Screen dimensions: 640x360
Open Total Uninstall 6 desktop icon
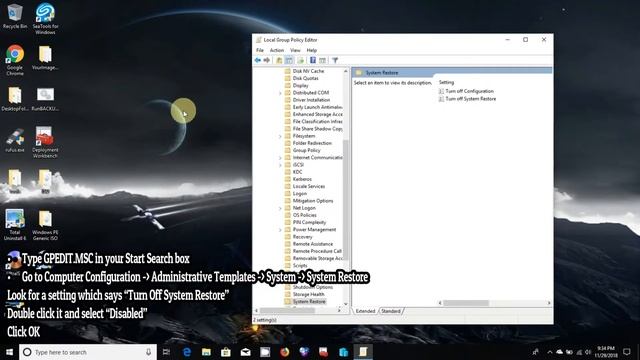[15, 224]
